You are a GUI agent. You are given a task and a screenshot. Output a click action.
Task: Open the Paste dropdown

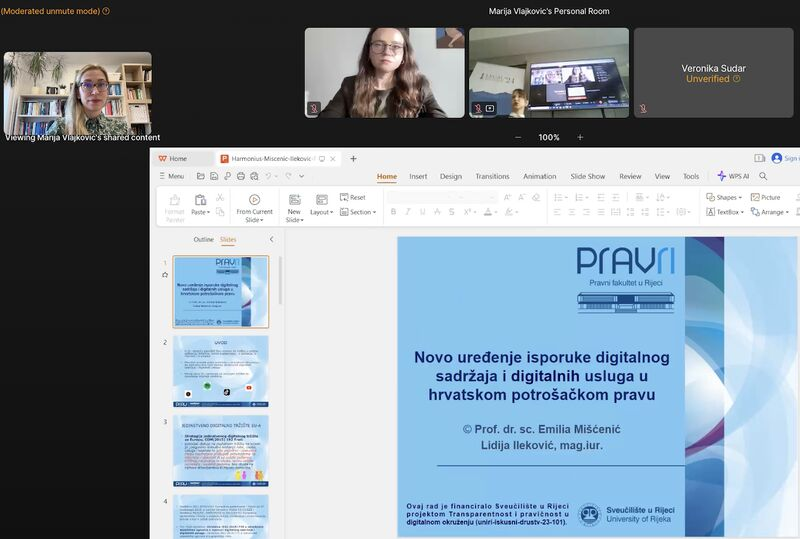pos(201,212)
